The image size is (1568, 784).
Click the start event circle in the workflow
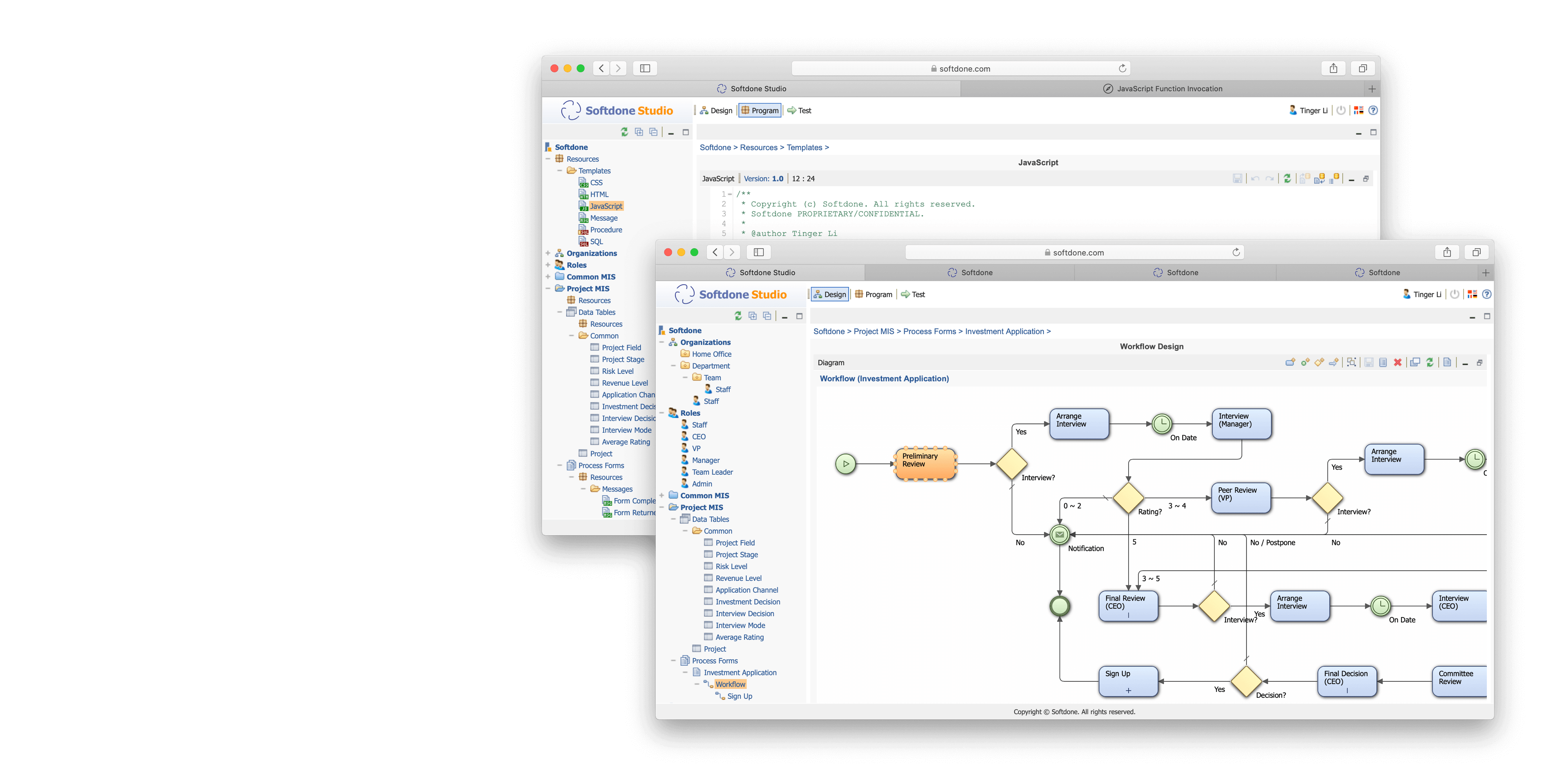pyautogui.click(x=846, y=464)
